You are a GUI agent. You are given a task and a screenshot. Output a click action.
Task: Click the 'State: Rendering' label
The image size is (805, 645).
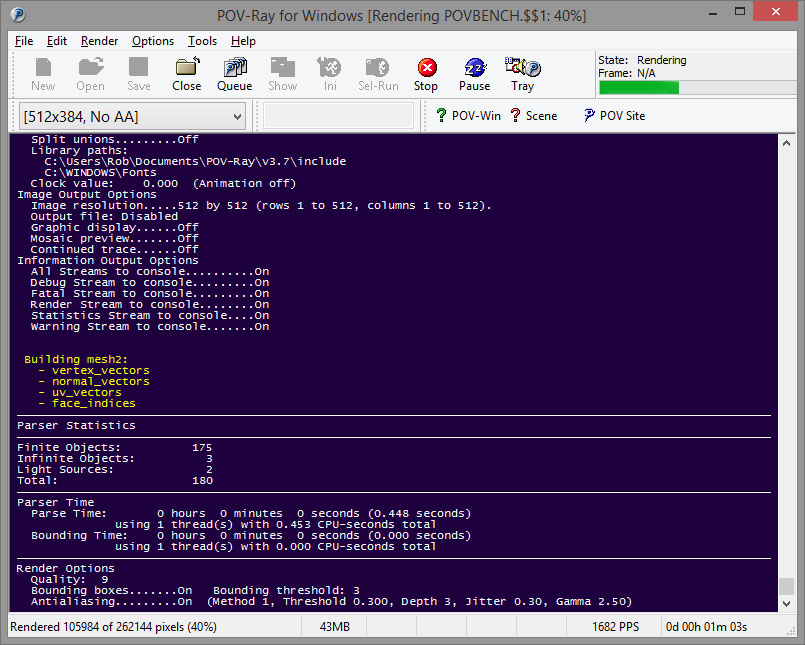coord(642,60)
